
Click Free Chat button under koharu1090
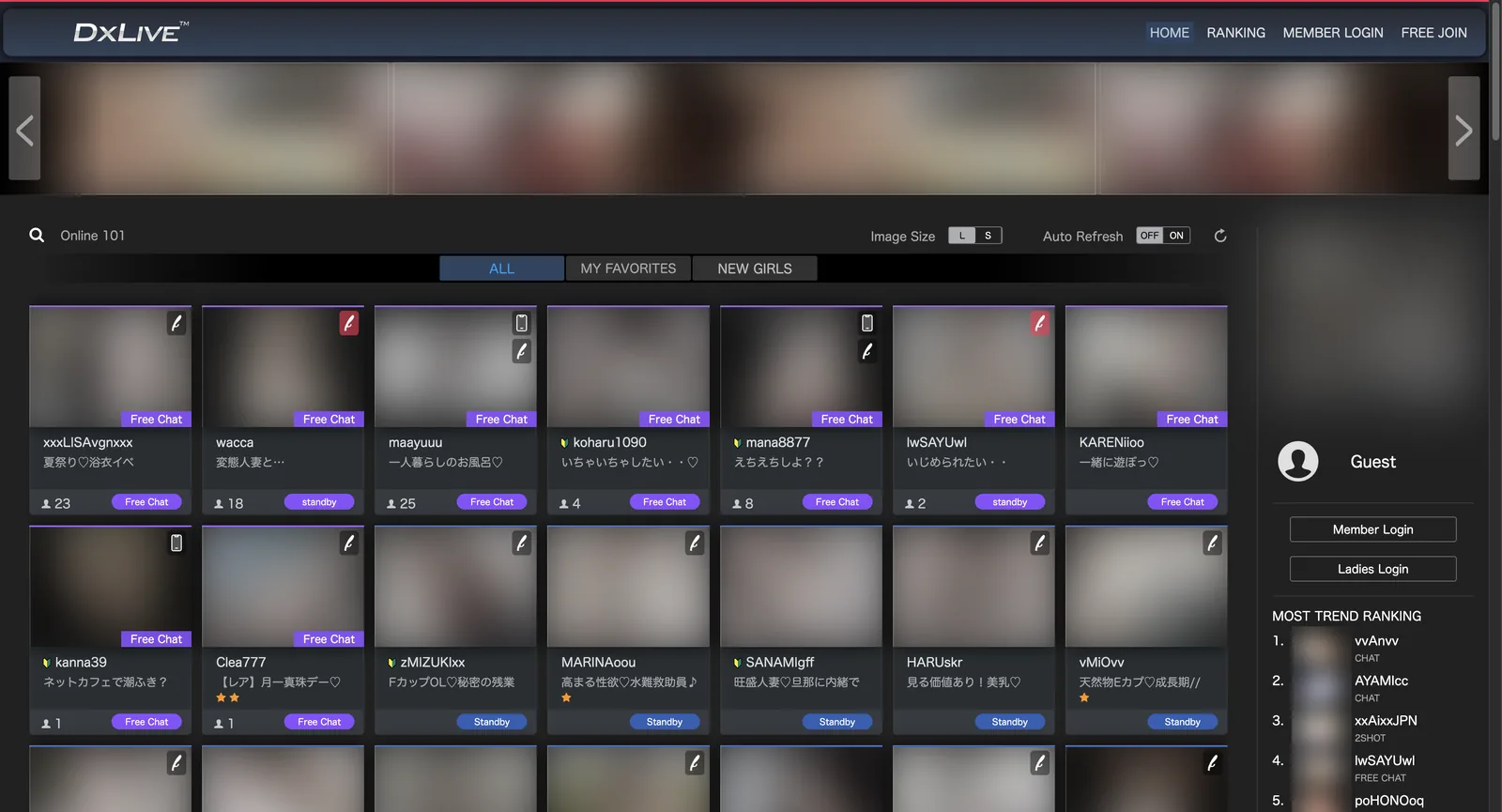click(665, 502)
